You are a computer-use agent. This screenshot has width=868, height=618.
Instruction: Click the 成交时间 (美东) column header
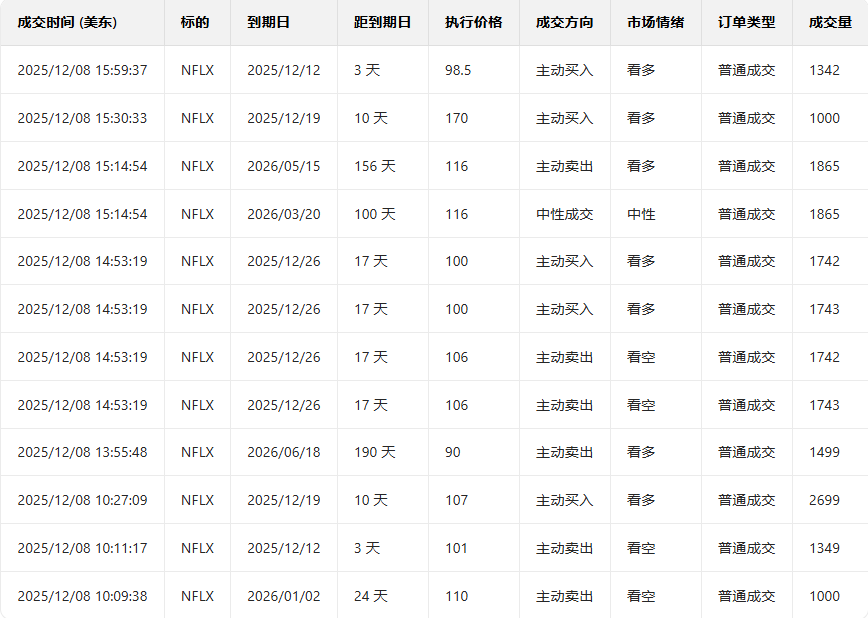(67, 22)
